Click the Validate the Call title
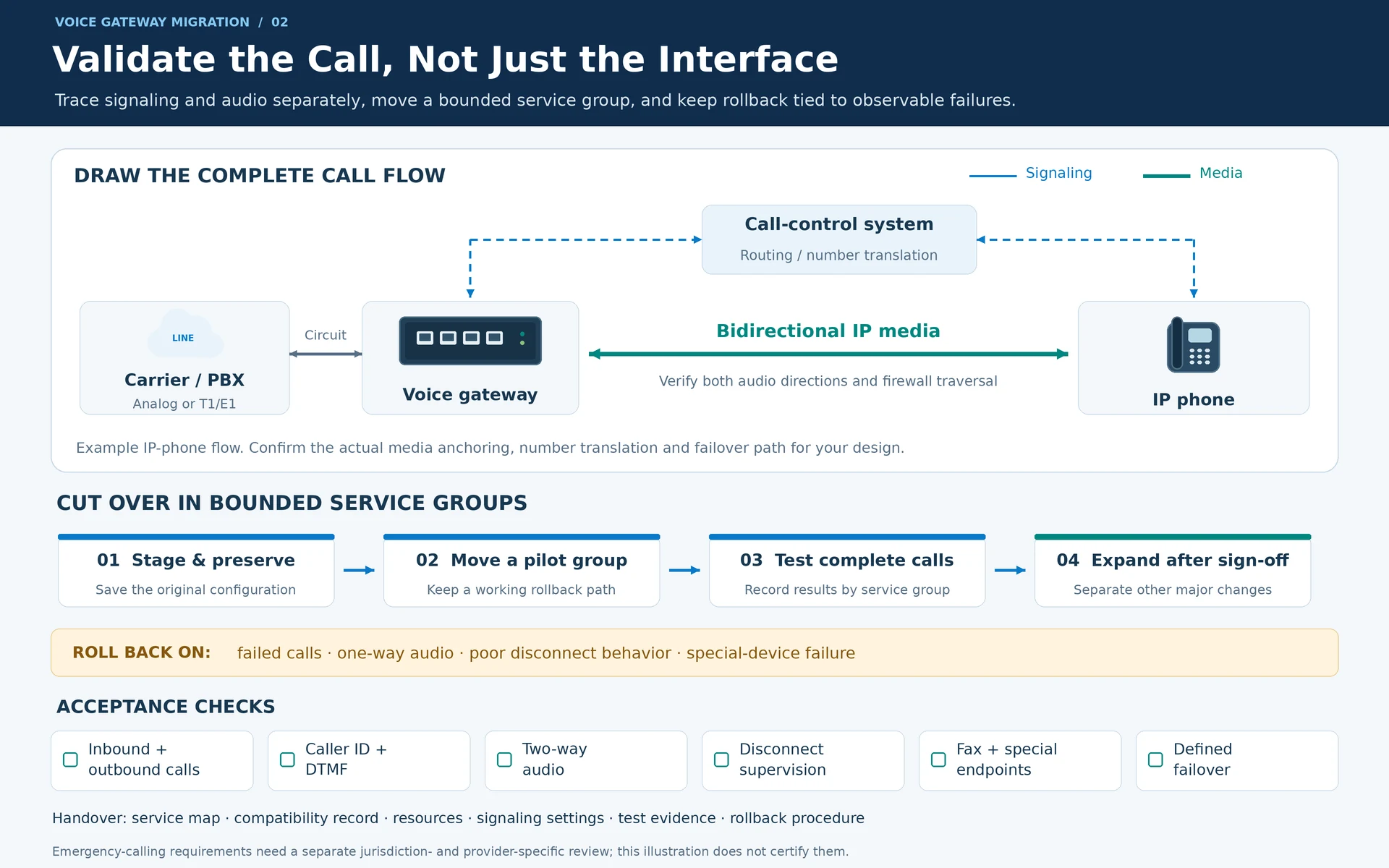The image size is (1389, 868). pos(446,59)
